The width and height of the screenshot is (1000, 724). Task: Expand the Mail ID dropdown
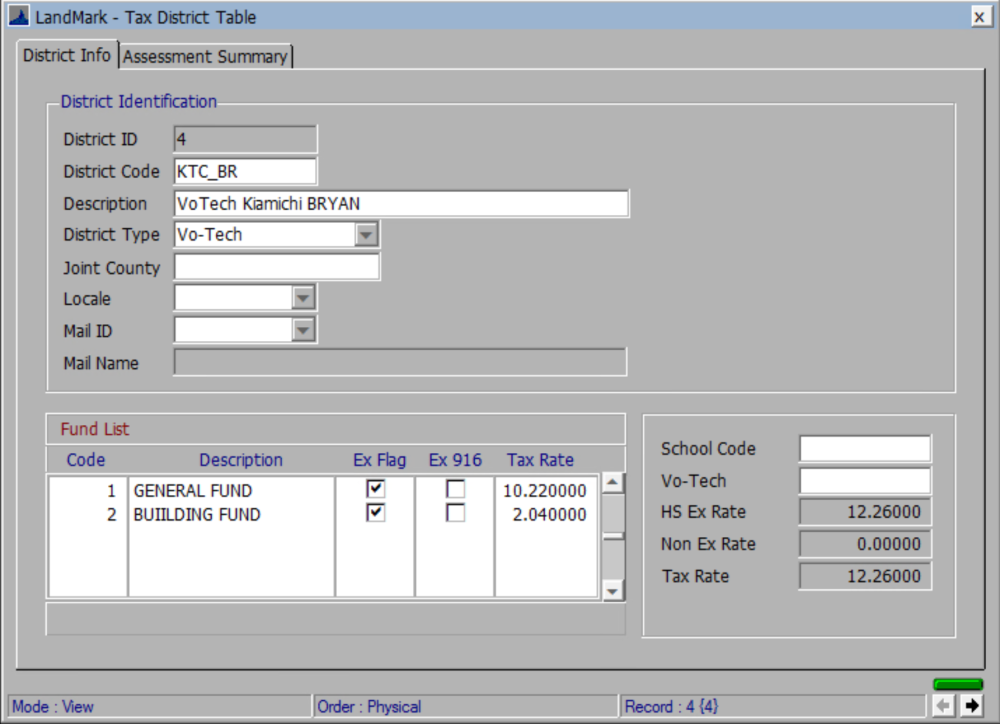tap(302, 330)
